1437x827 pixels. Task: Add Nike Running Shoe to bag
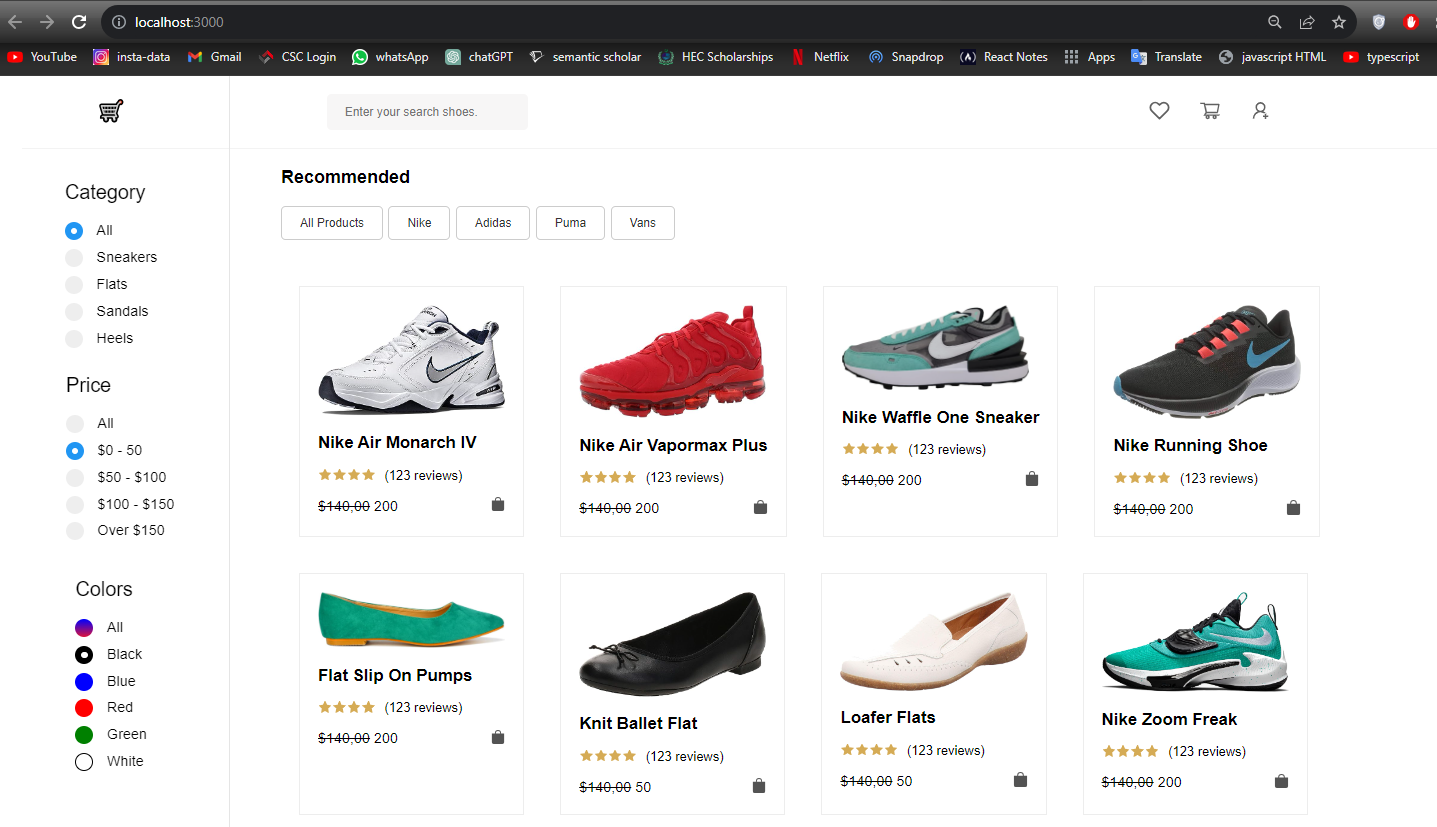(1293, 508)
